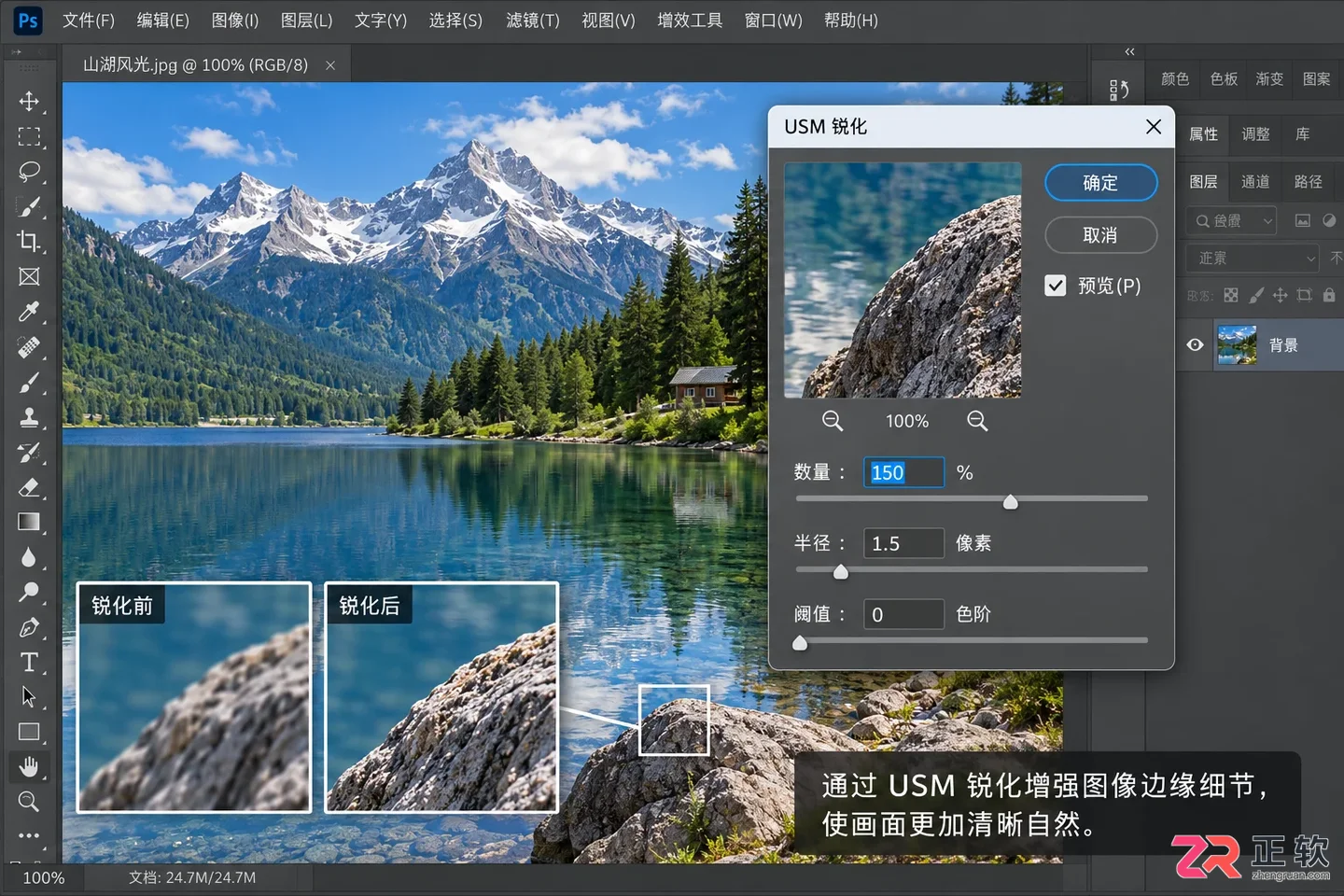Viewport: 1344px width, 896px height.
Task: Open the 视图(V) menu
Action: click(608, 21)
